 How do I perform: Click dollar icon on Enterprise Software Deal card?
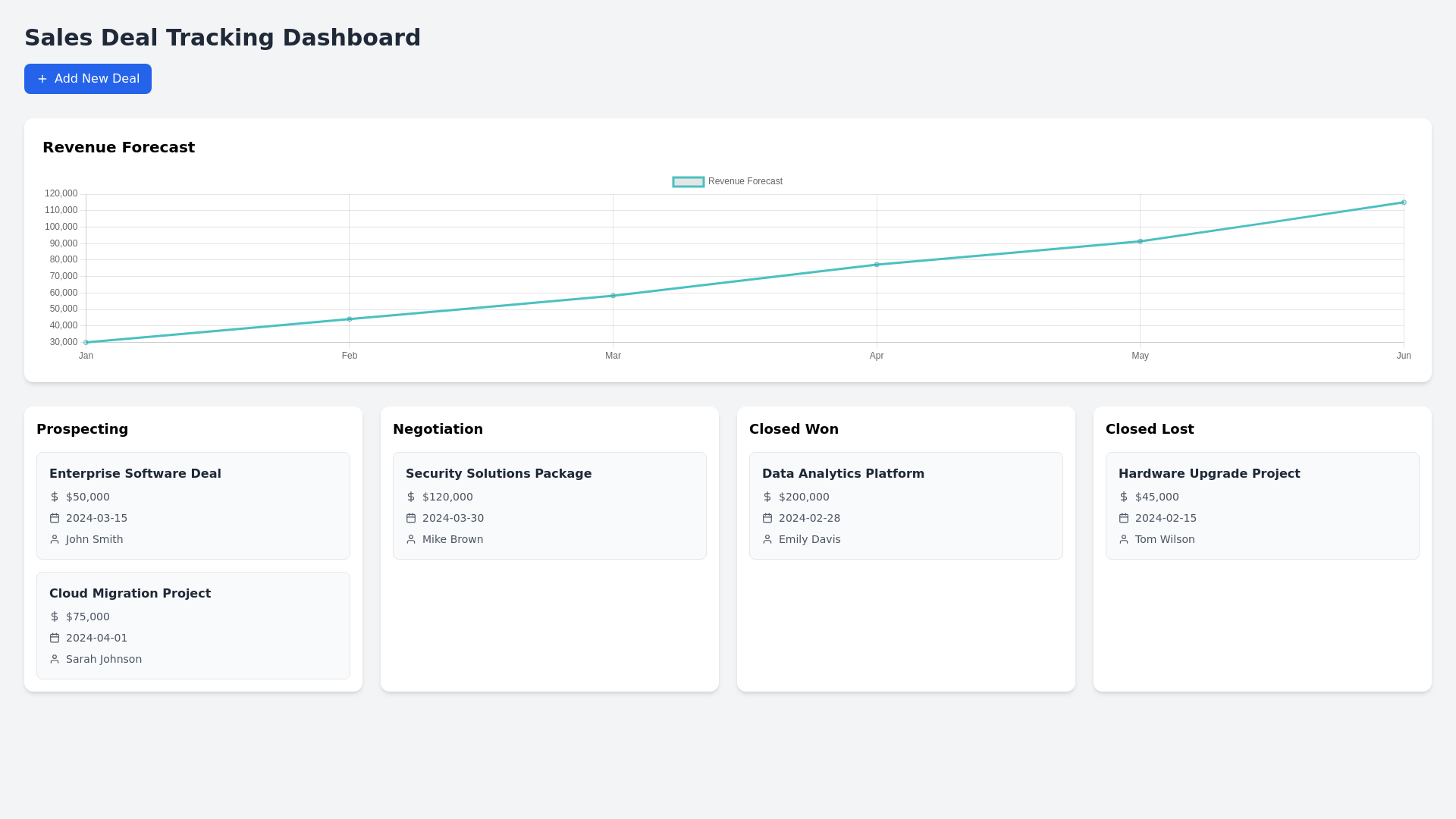[x=55, y=497]
